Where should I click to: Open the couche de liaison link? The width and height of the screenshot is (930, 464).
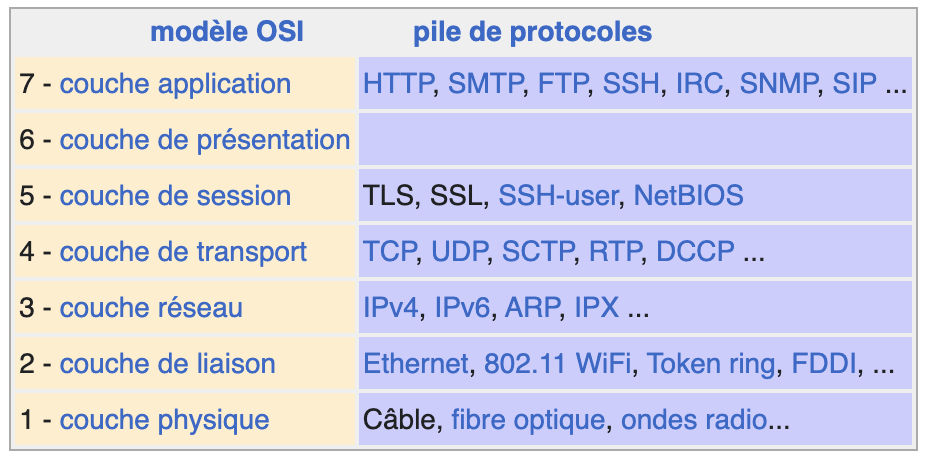click(167, 364)
